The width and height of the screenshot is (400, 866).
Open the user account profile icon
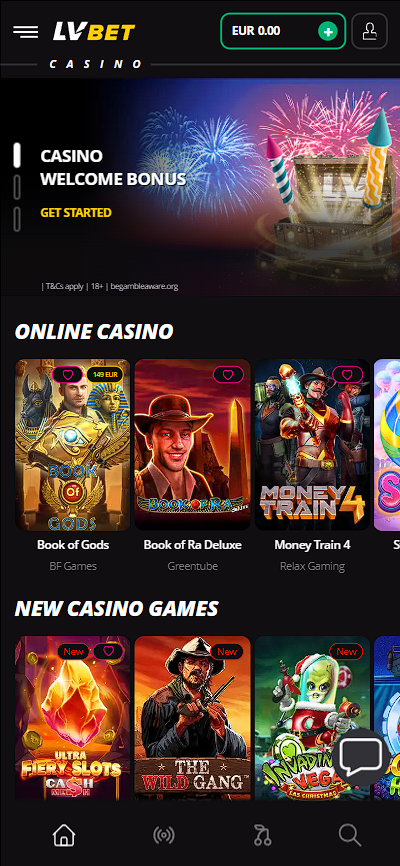click(370, 31)
